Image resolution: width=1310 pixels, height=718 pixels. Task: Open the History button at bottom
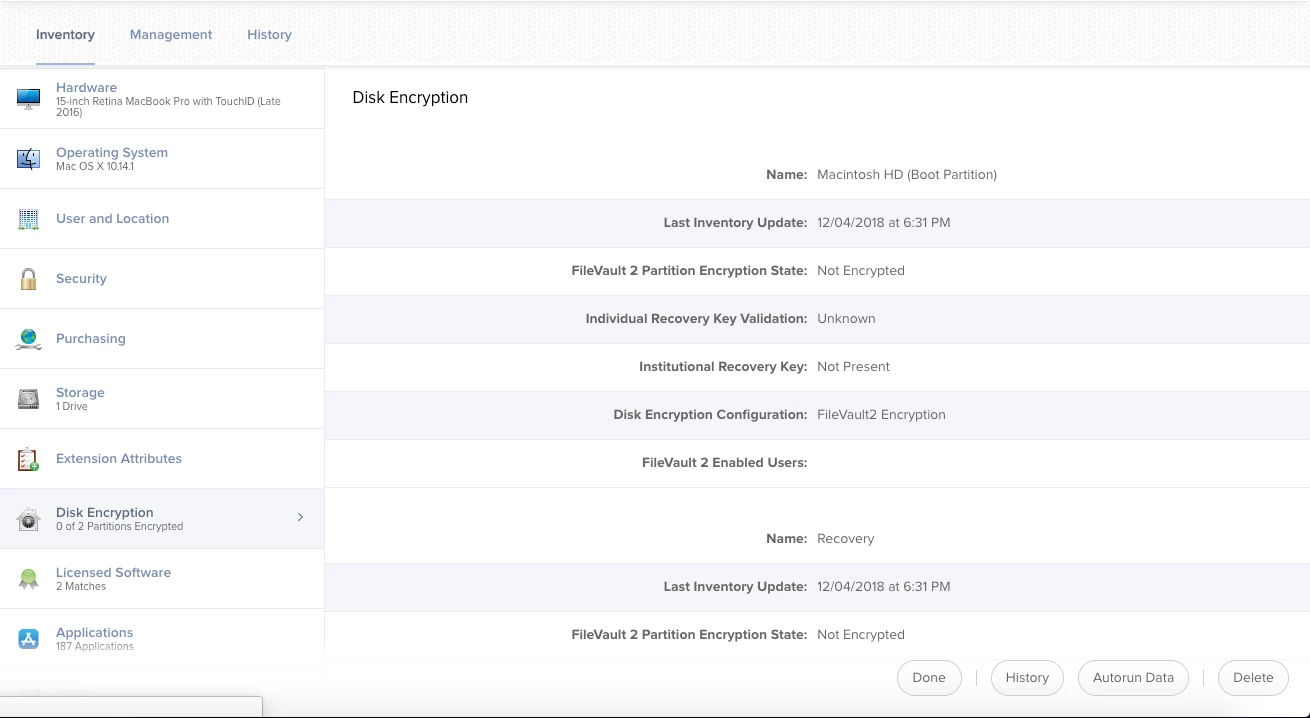(1027, 677)
